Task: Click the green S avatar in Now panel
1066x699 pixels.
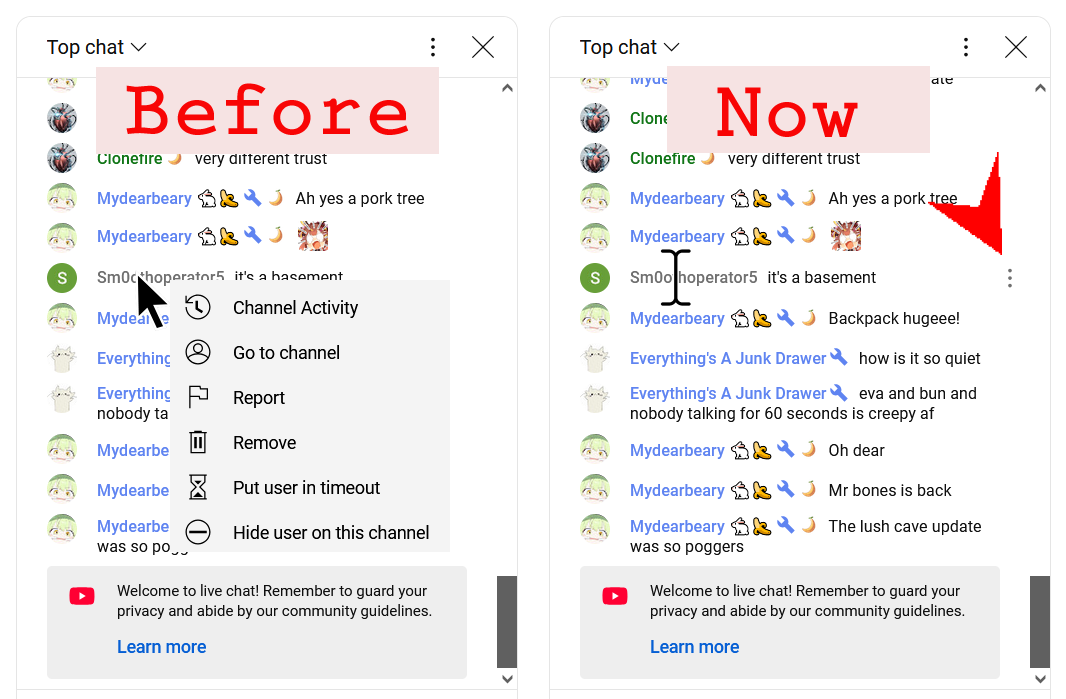Action: tap(595, 277)
